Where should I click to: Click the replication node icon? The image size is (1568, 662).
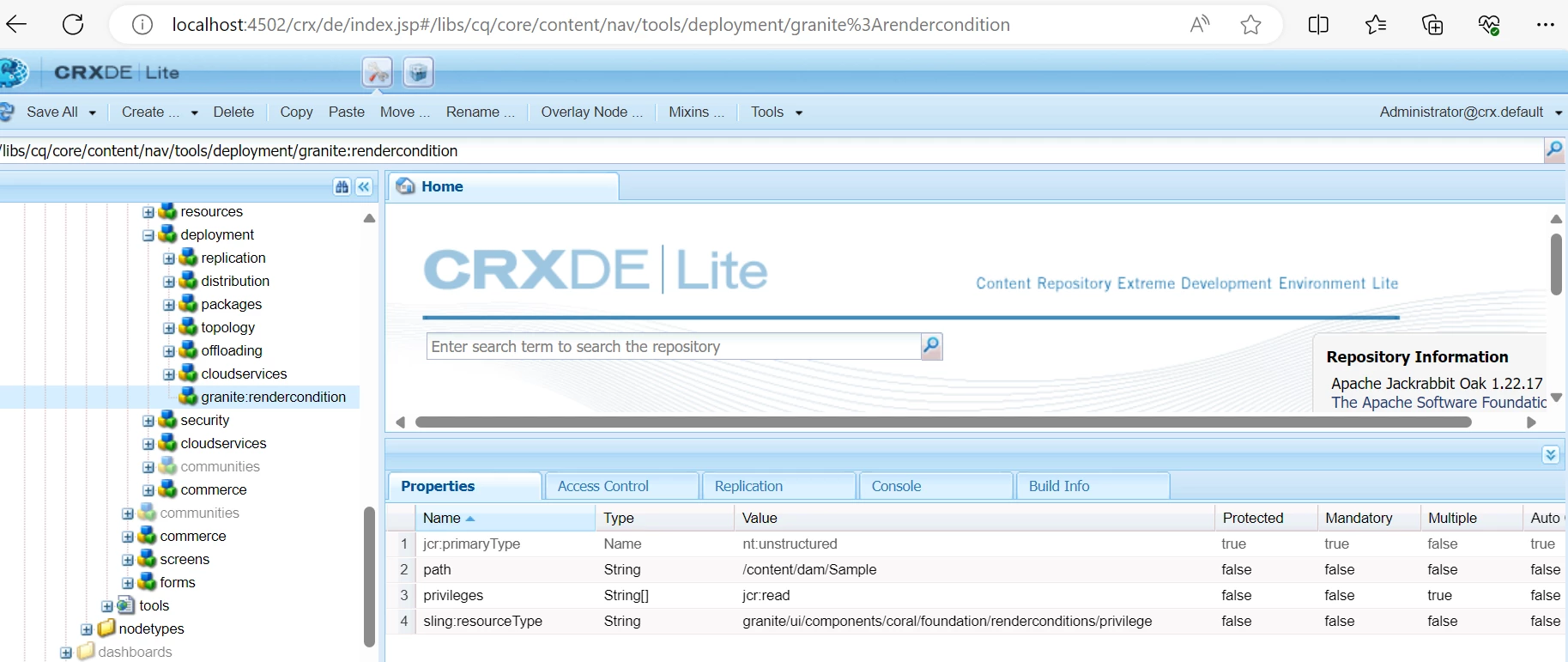[188, 257]
